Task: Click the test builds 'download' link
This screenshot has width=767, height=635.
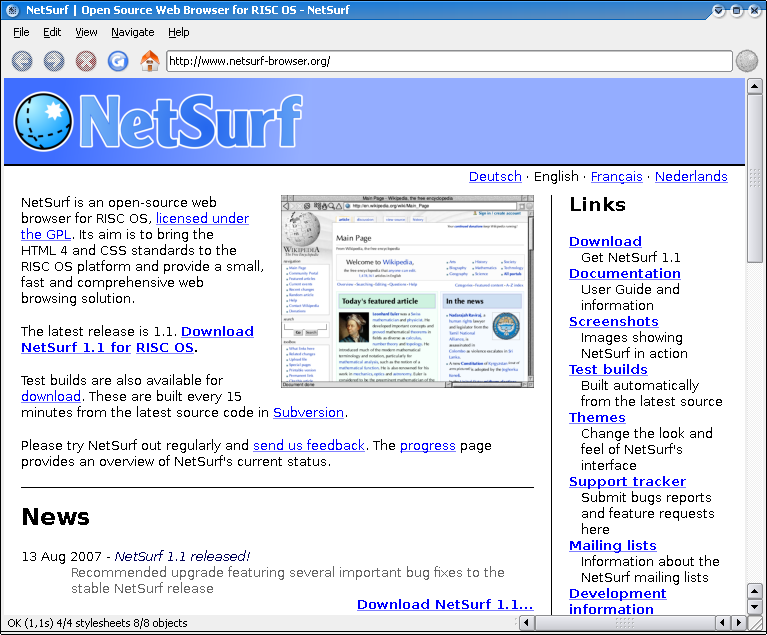Action: 51,396
